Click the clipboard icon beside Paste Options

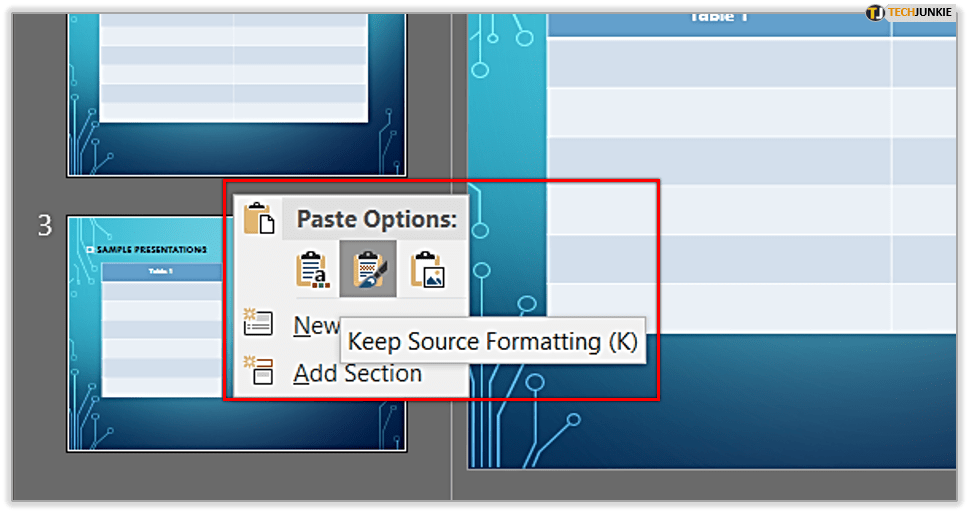pyautogui.click(x=258, y=218)
